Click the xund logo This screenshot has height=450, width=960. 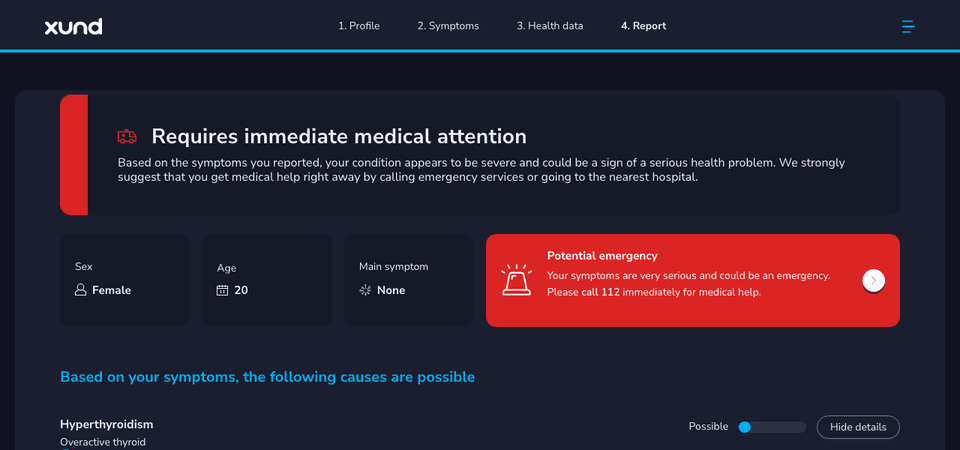pos(73,26)
